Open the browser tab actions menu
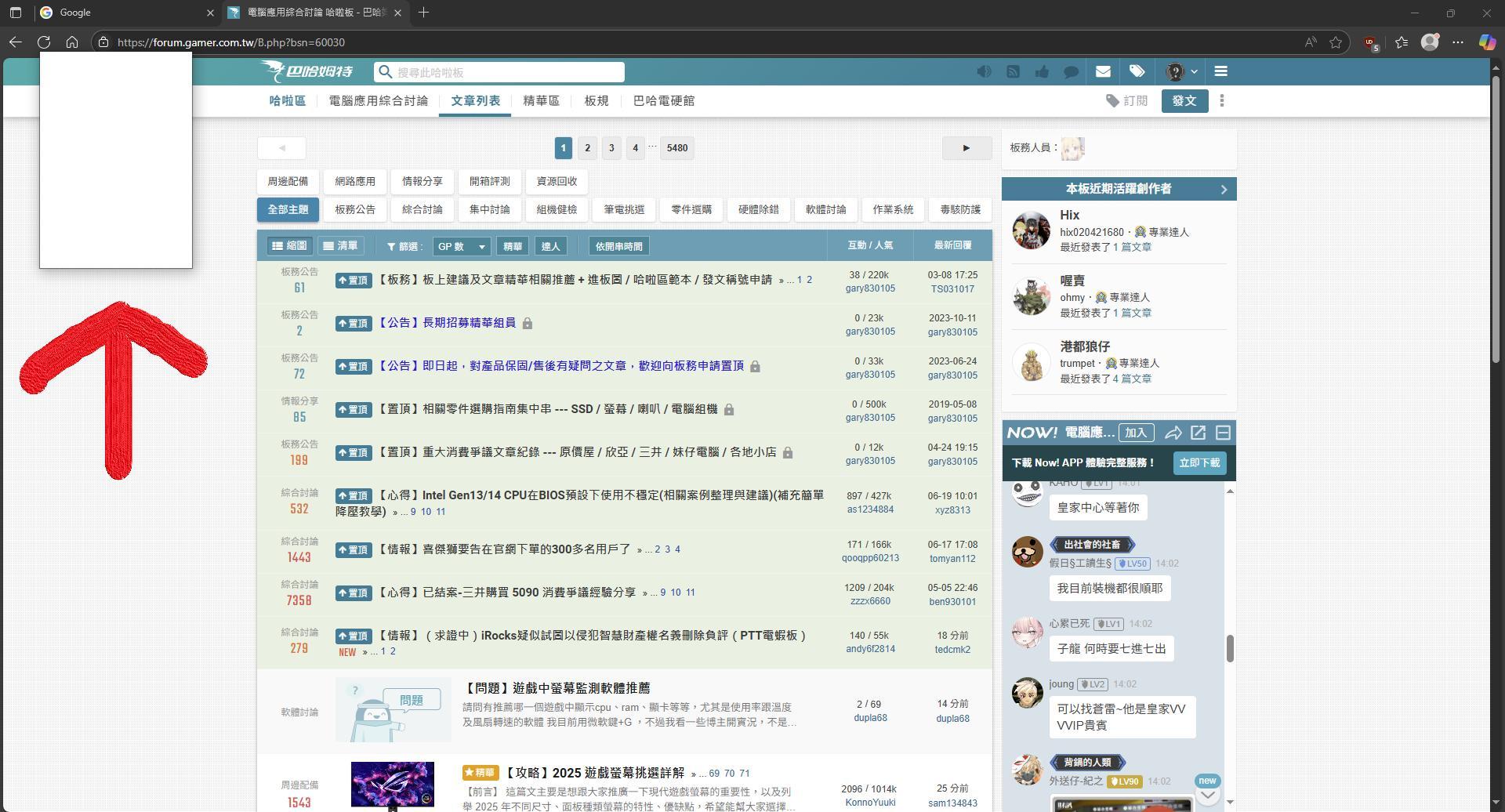The height and width of the screenshot is (812, 1505). [x=16, y=13]
